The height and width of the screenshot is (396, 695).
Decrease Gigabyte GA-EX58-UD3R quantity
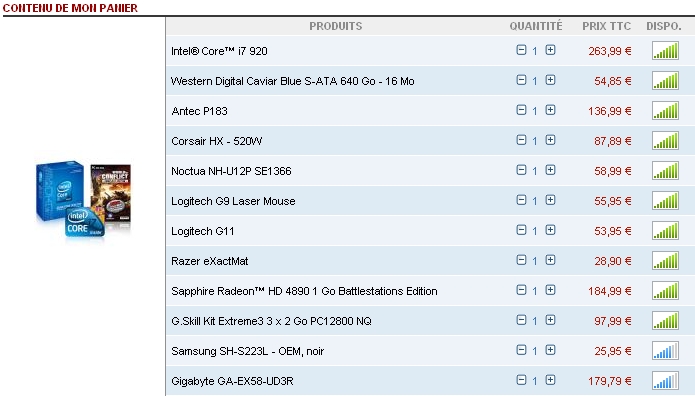point(521,380)
